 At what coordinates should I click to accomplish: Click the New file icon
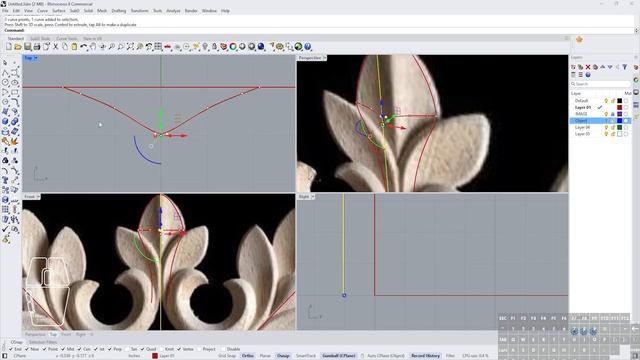click(x=9, y=47)
